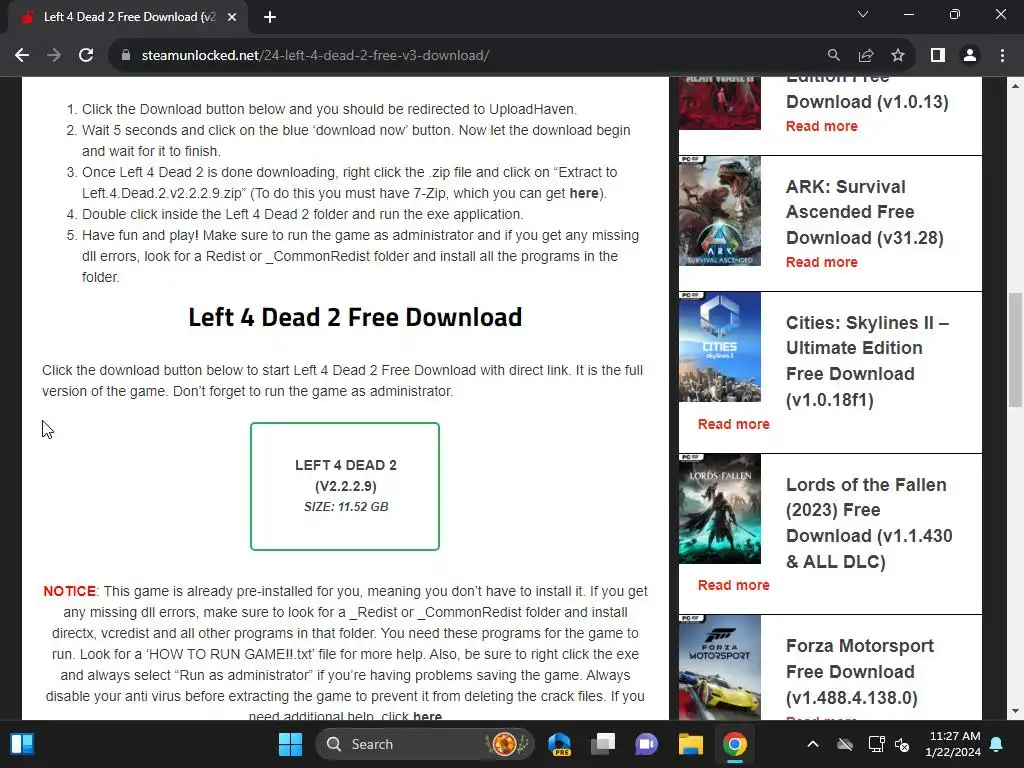
Task: Open Chrome side panel
Action: (938, 56)
